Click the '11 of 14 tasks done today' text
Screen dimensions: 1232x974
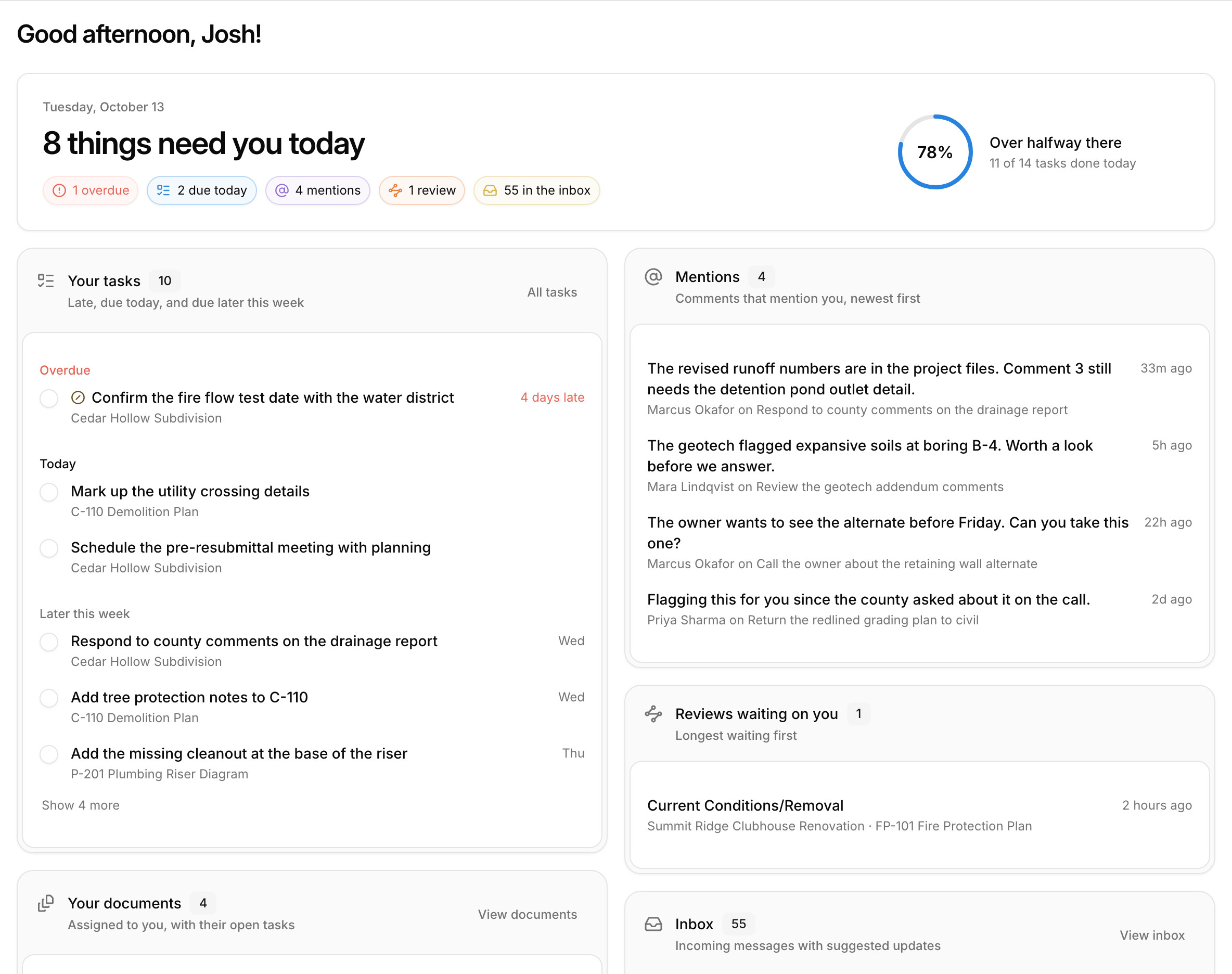(1063, 163)
